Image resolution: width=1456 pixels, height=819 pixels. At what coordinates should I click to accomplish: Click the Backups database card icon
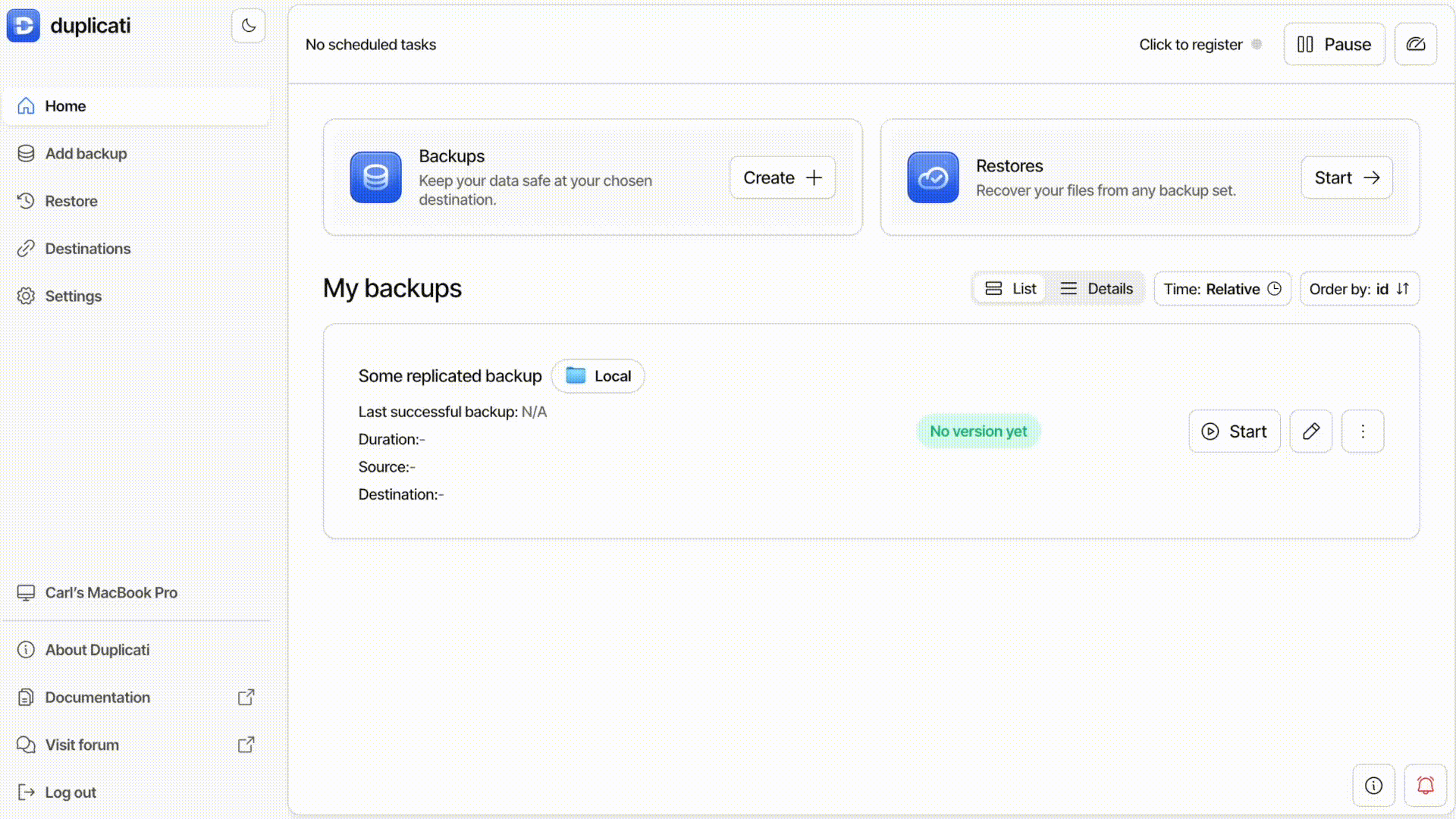376,177
